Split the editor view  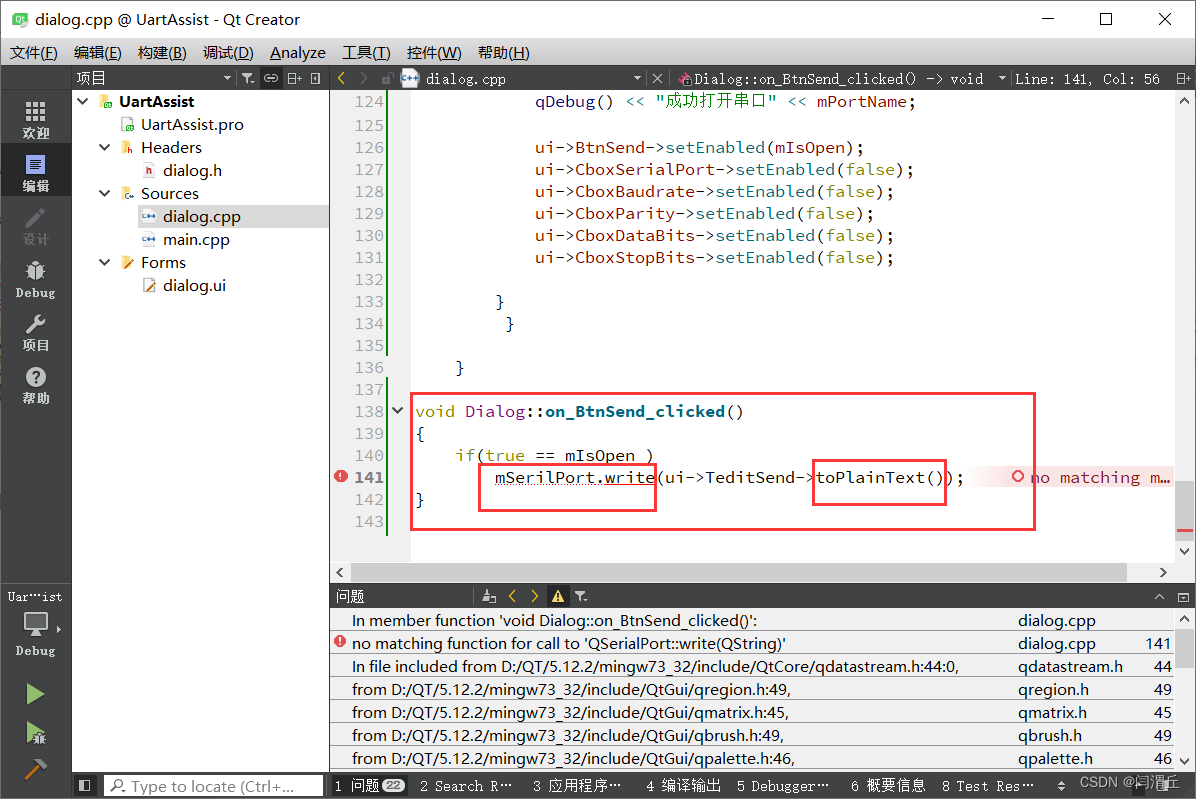1183,79
